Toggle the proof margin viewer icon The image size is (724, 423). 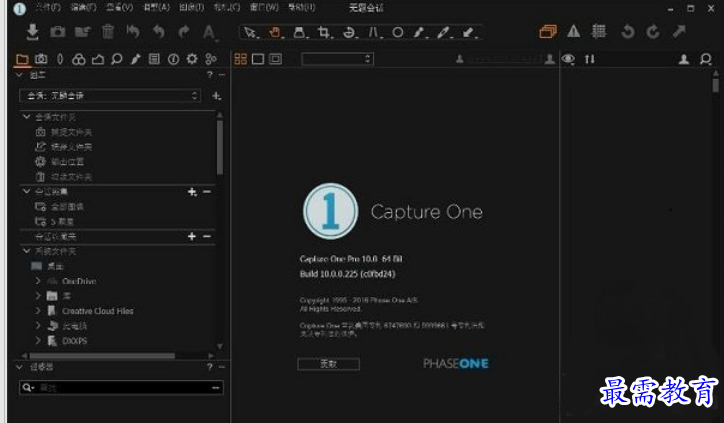pyautogui.click(x=276, y=59)
